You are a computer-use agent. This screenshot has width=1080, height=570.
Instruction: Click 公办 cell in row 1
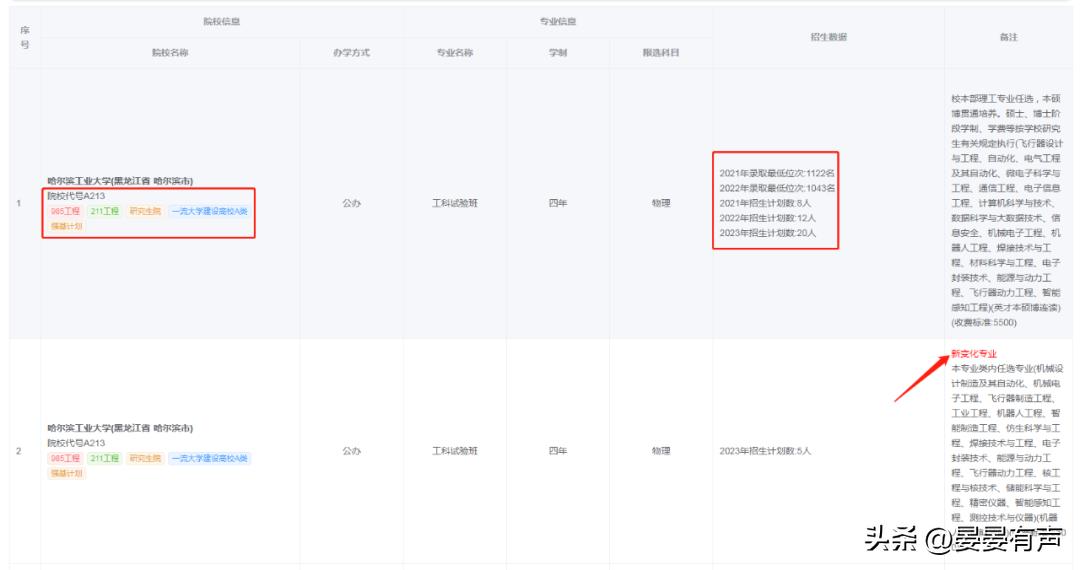pyautogui.click(x=351, y=203)
